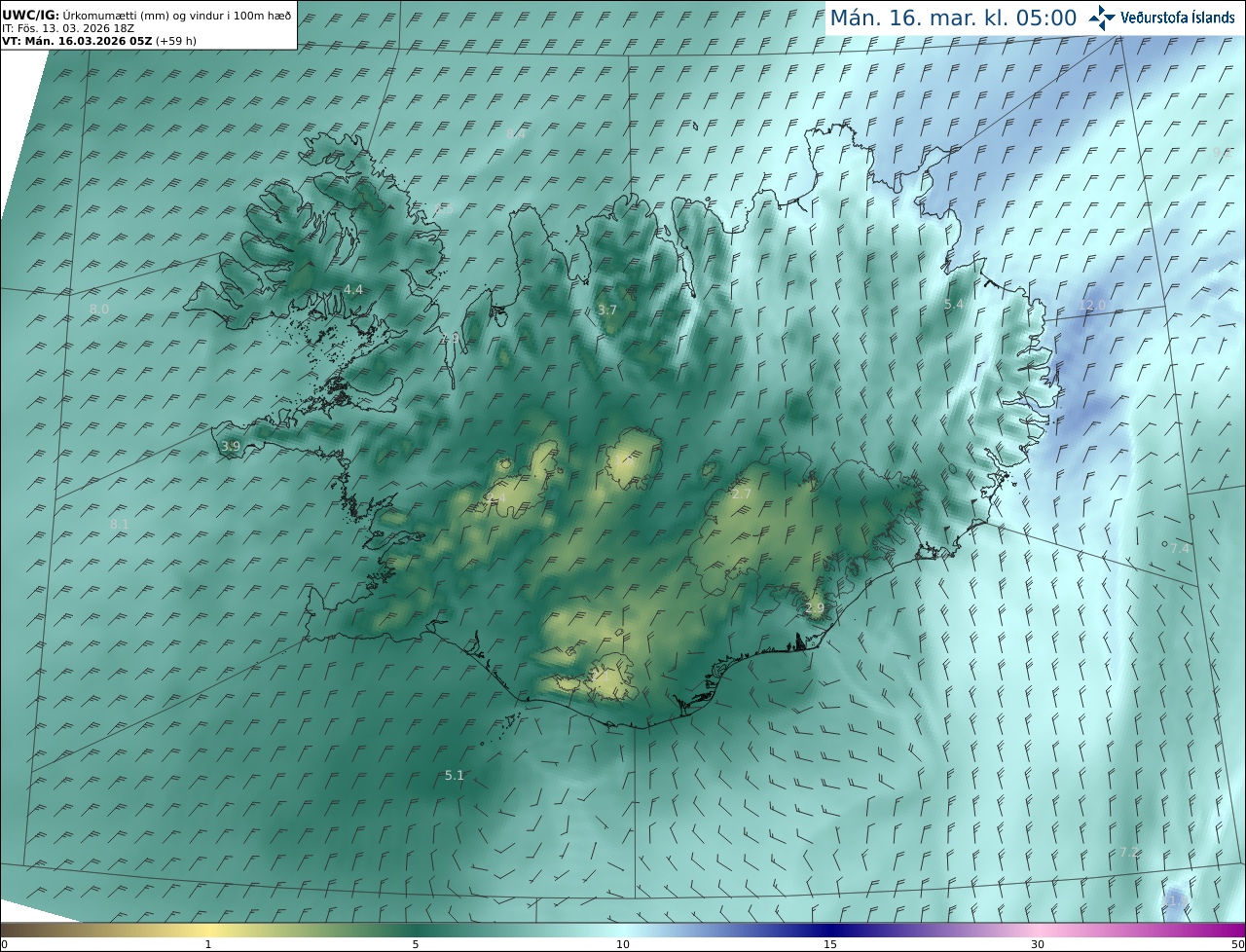Image resolution: width=1246 pixels, height=952 pixels.
Task: Click the 8.0 value west of the Westfjords
Action: point(99,310)
